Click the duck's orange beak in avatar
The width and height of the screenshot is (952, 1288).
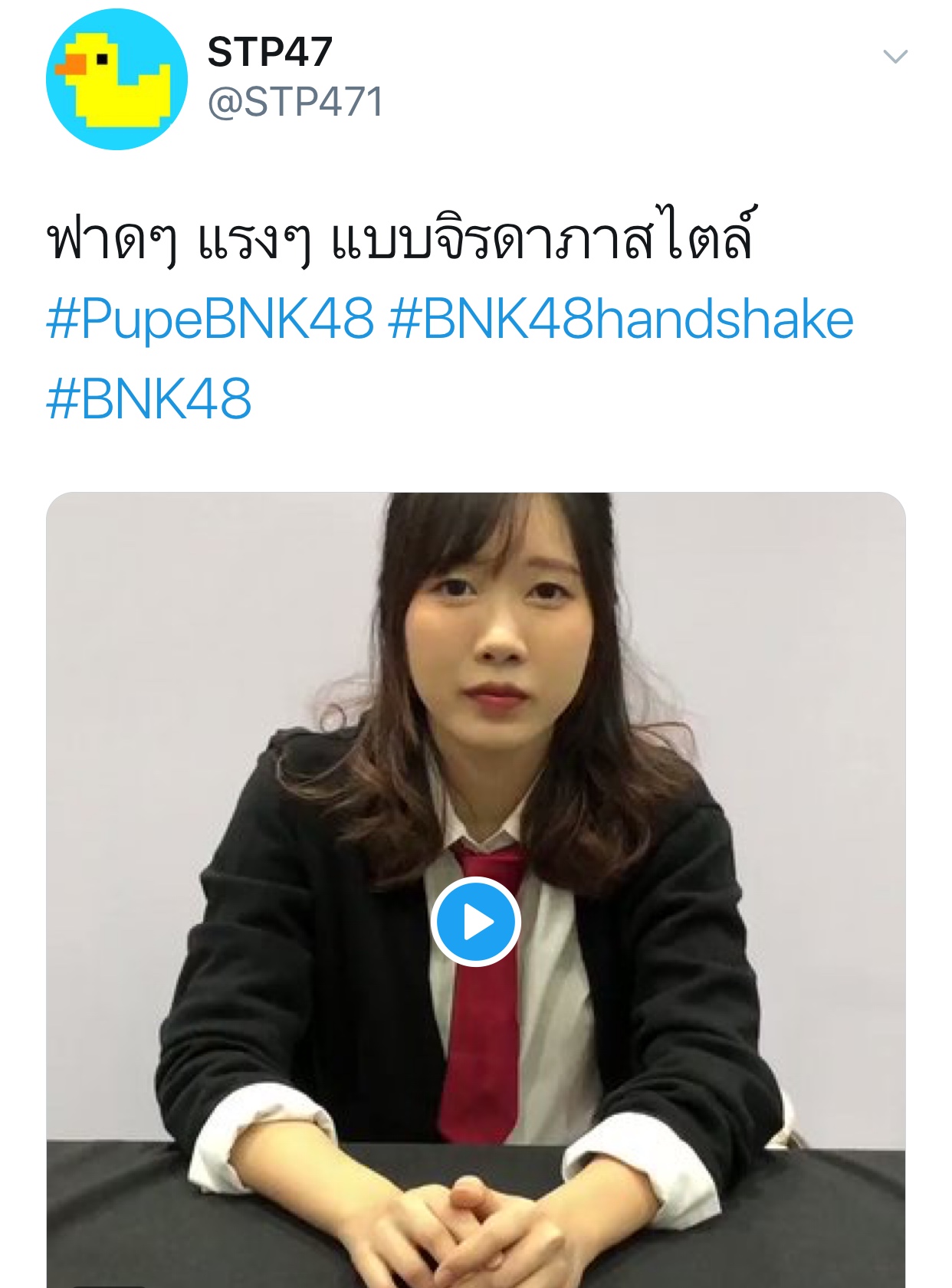pyautogui.click(x=71, y=66)
